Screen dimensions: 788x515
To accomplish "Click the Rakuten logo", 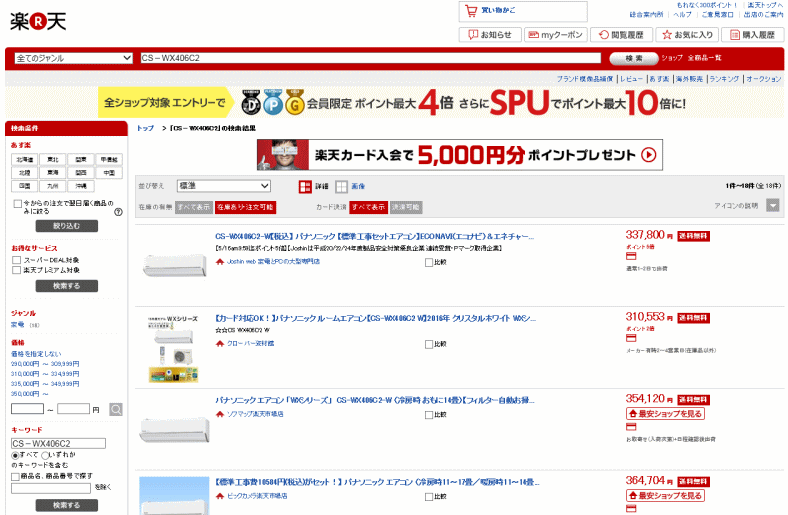I will coord(38,21).
